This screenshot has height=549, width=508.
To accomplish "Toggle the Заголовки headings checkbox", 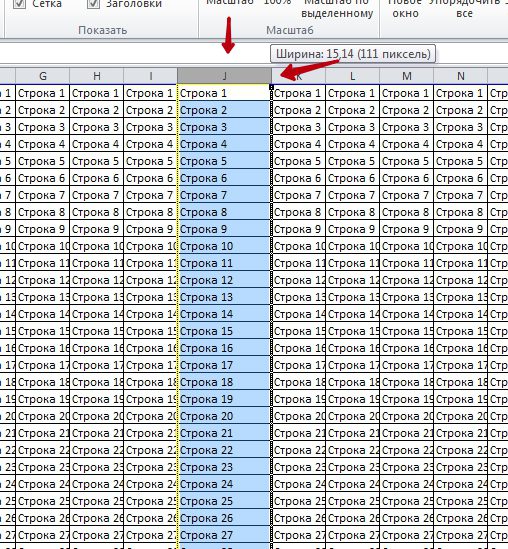I will click(x=93, y=4).
